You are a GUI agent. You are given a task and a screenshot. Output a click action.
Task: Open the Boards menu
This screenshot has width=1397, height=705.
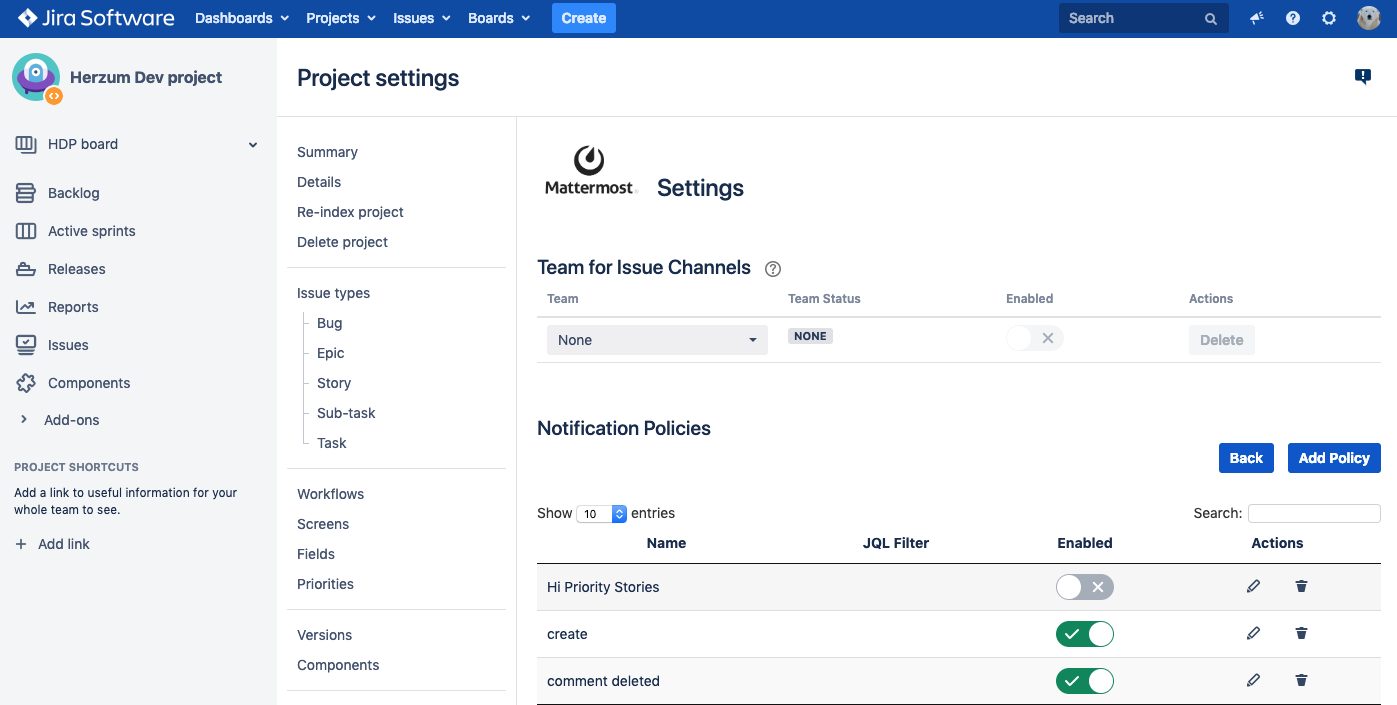[x=498, y=18]
